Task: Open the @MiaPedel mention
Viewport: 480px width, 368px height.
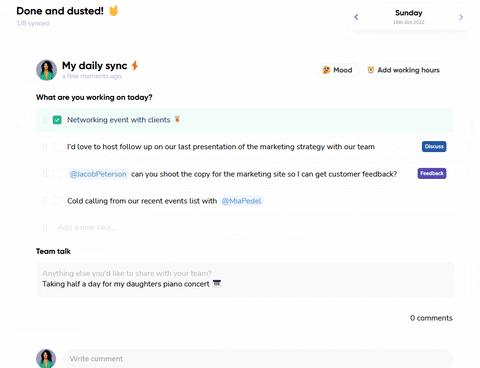Action: tap(242, 201)
